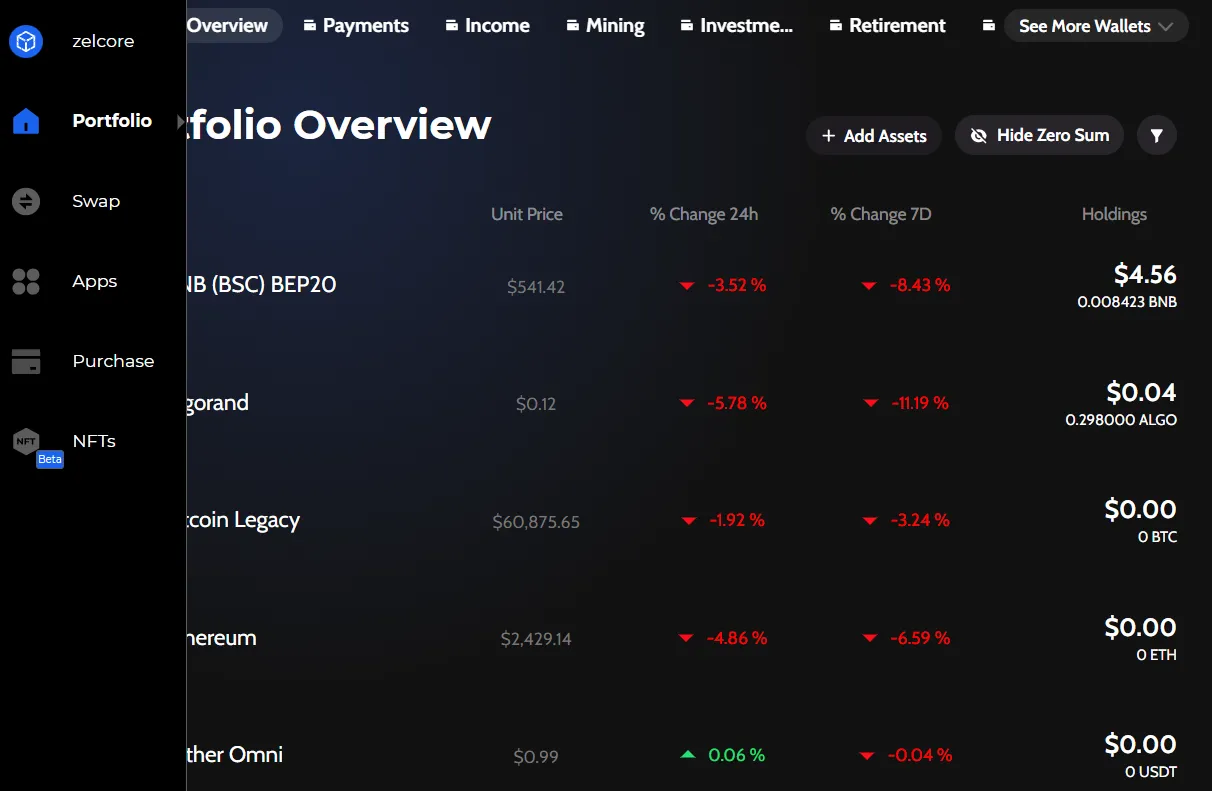Image resolution: width=1212 pixels, height=791 pixels.
Task: Click the 0 USDT holdings amount
Action: pos(1151,772)
